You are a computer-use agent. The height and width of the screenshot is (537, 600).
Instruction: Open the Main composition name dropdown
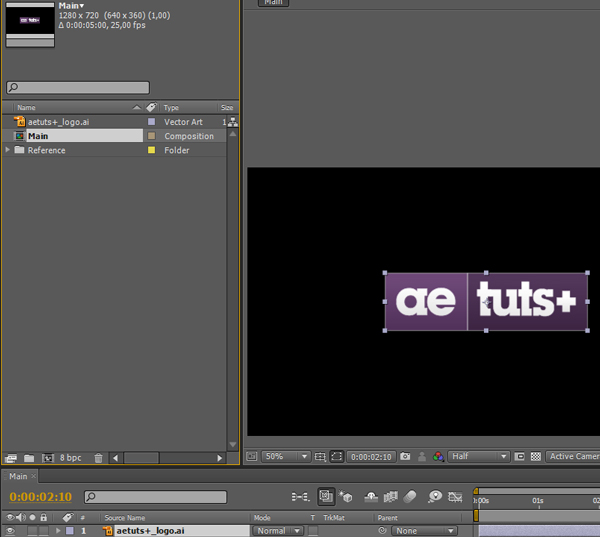click(x=71, y=6)
